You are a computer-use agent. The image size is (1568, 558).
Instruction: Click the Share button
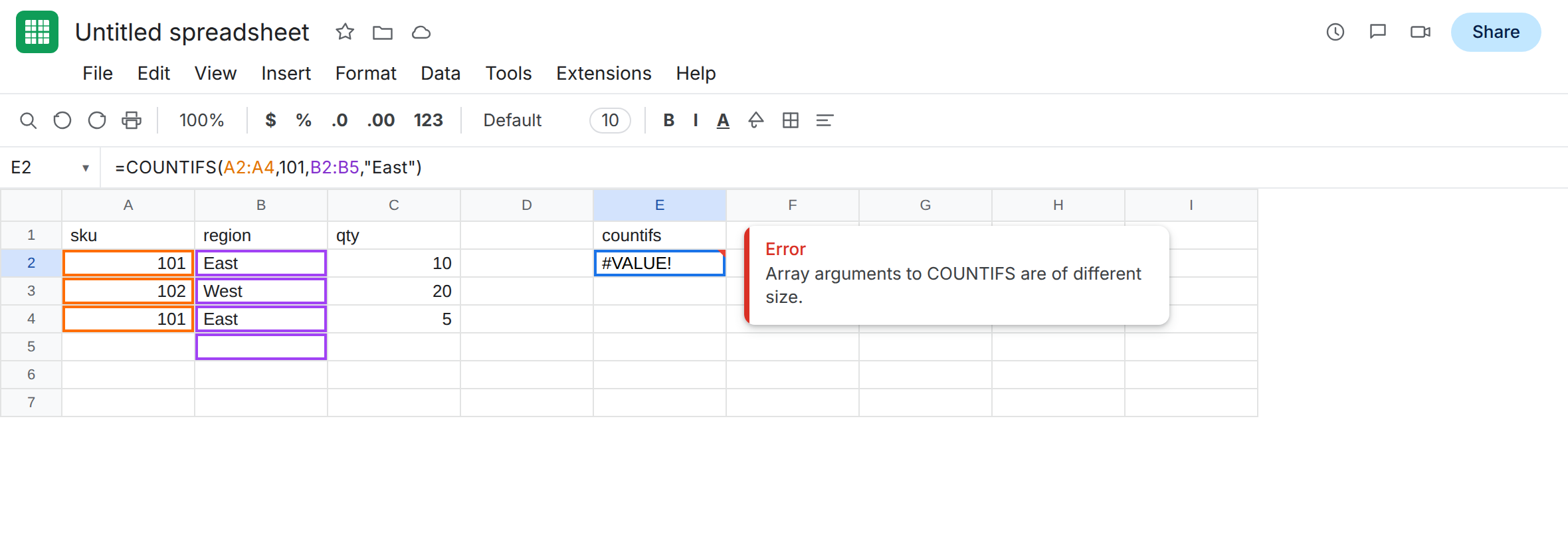(x=1496, y=32)
